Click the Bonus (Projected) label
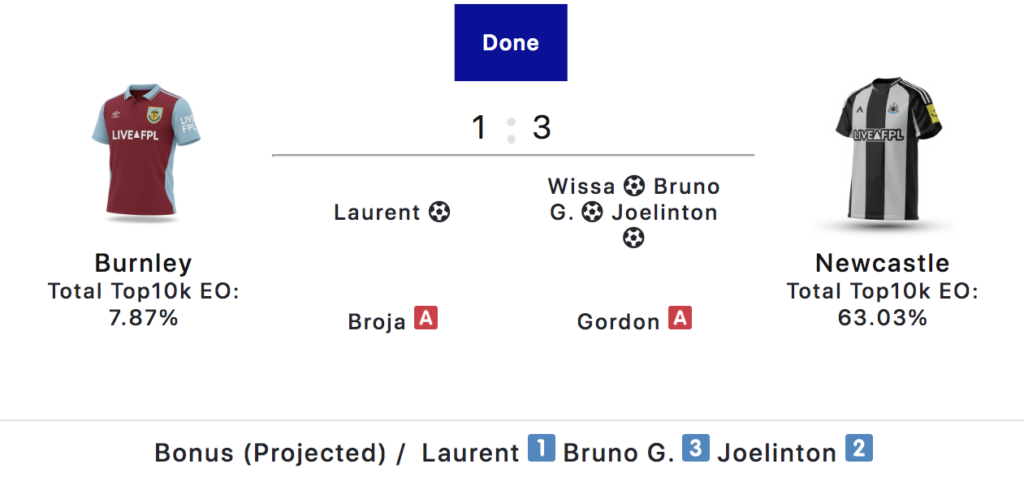This screenshot has width=1024, height=477. [x=270, y=453]
